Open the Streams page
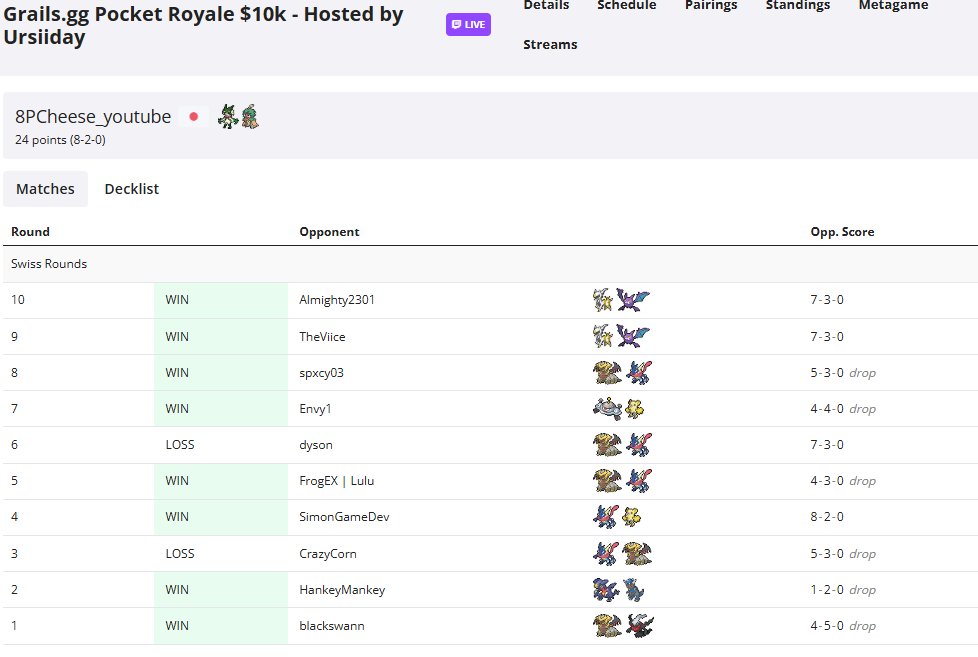Viewport: 978px width, 657px height. (550, 44)
